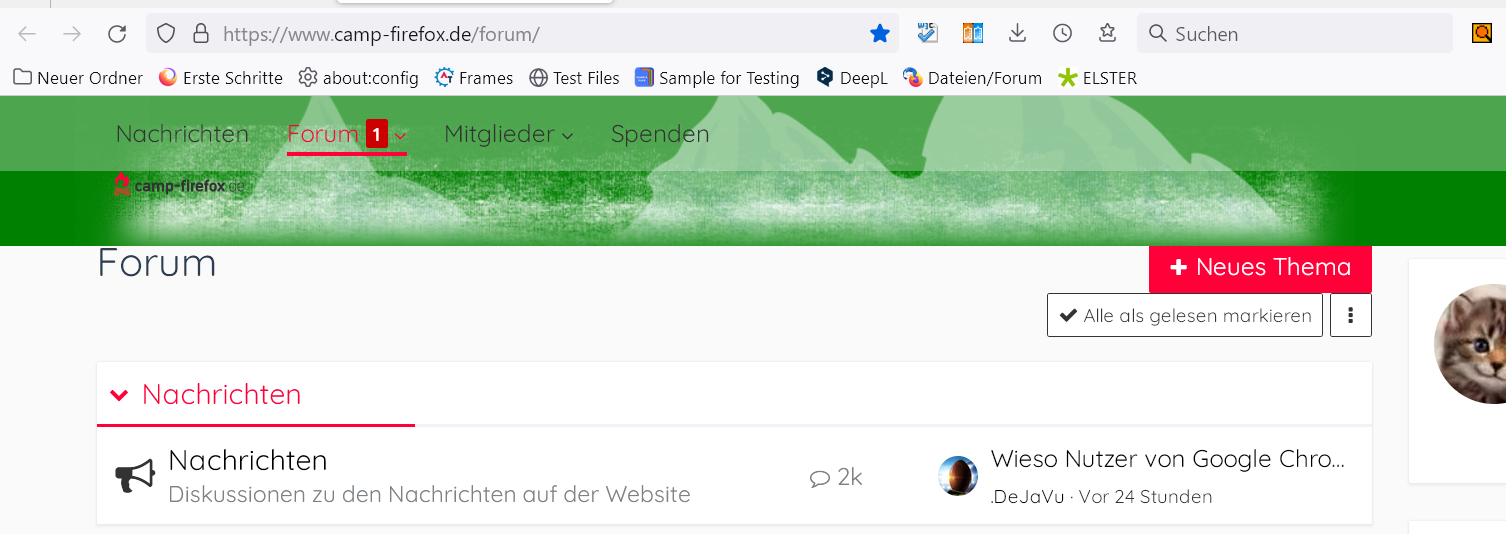The image size is (1506, 534).
Task: Open the three-dots more options button
Action: (1351, 315)
